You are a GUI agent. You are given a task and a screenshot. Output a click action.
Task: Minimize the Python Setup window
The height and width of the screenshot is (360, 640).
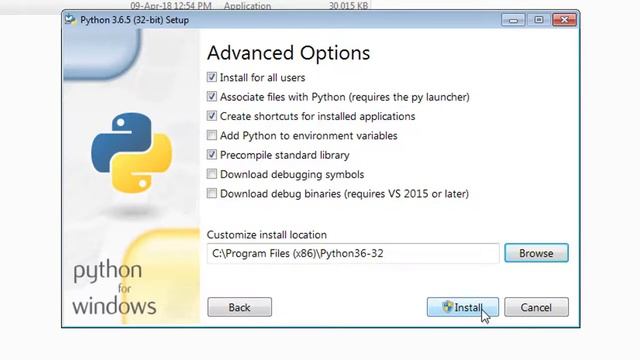tap(513, 20)
